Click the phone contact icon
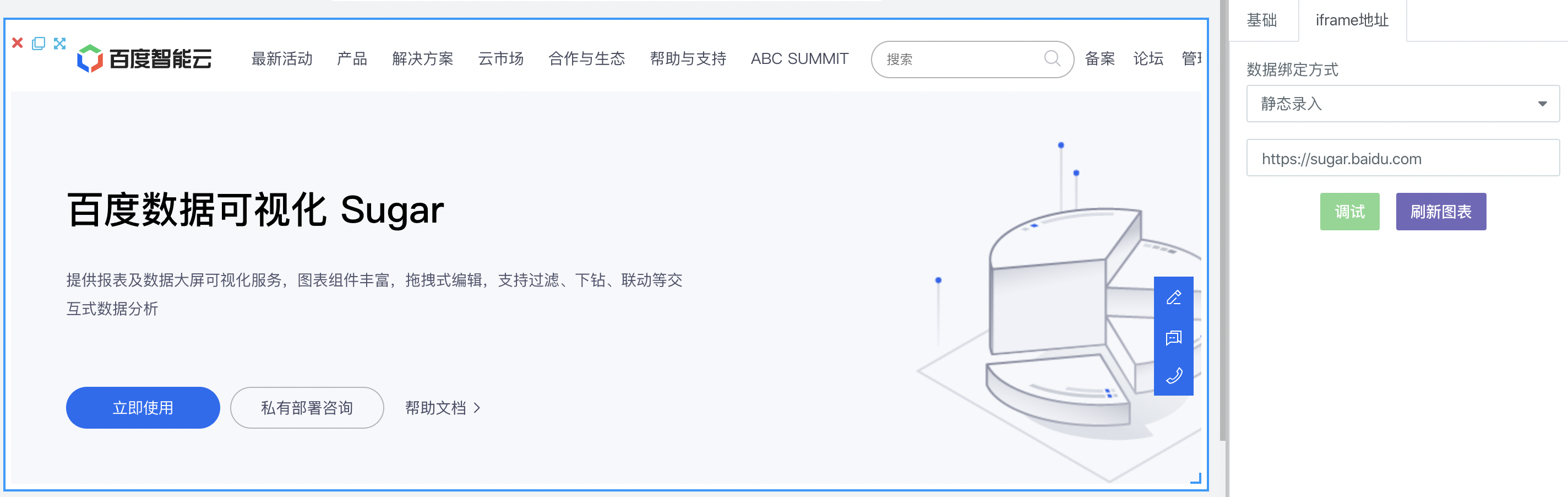Screen dimensions: 1568x497 pos(1174,375)
